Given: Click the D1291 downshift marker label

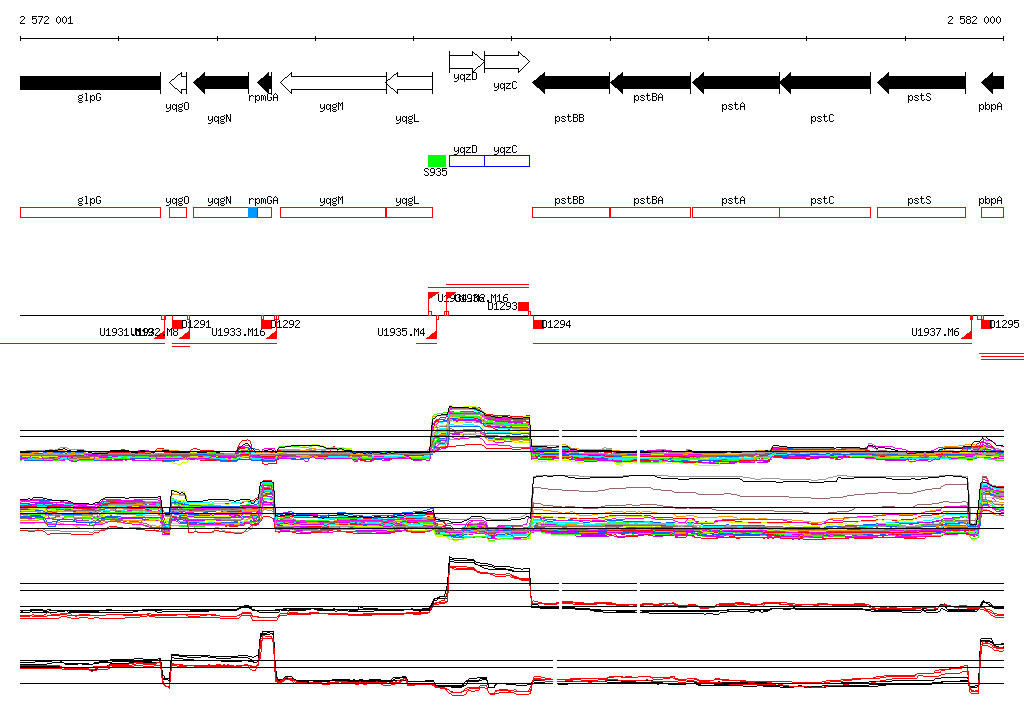Looking at the screenshot, I should coord(197,324).
